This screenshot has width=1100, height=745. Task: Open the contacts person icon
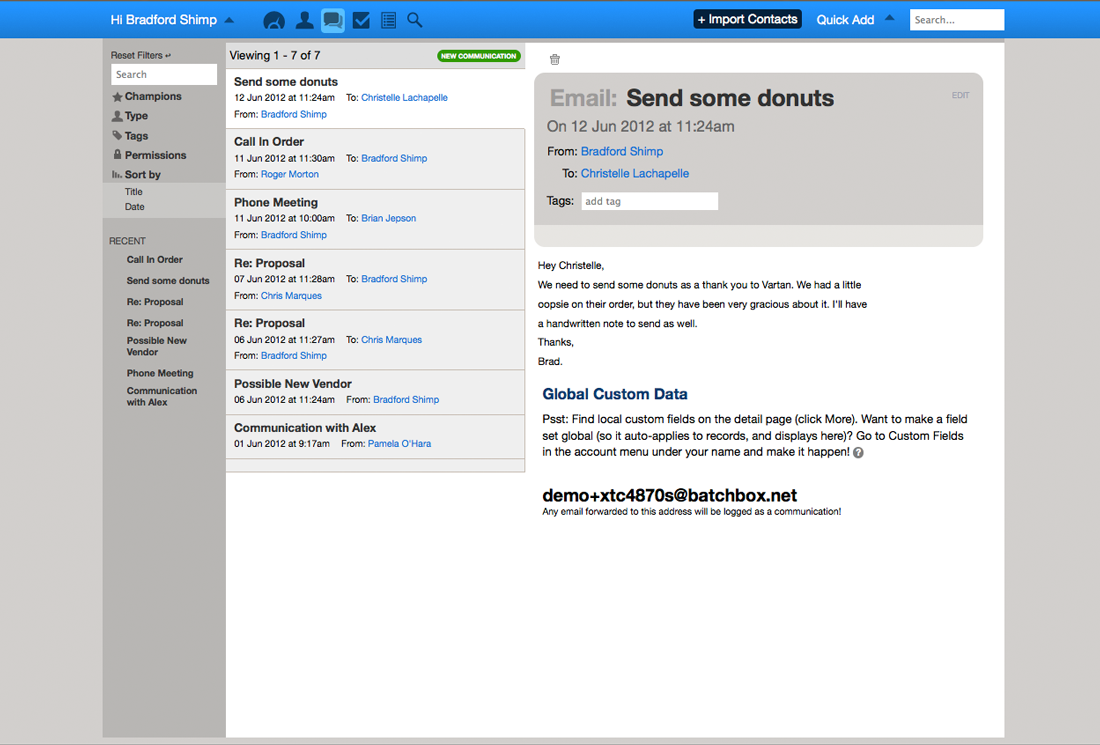point(304,20)
